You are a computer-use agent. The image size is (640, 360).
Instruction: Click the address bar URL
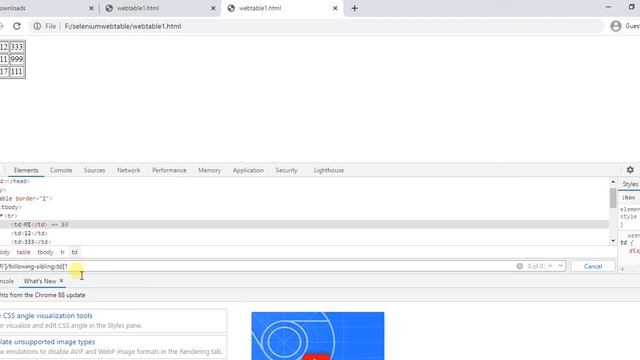123,26
